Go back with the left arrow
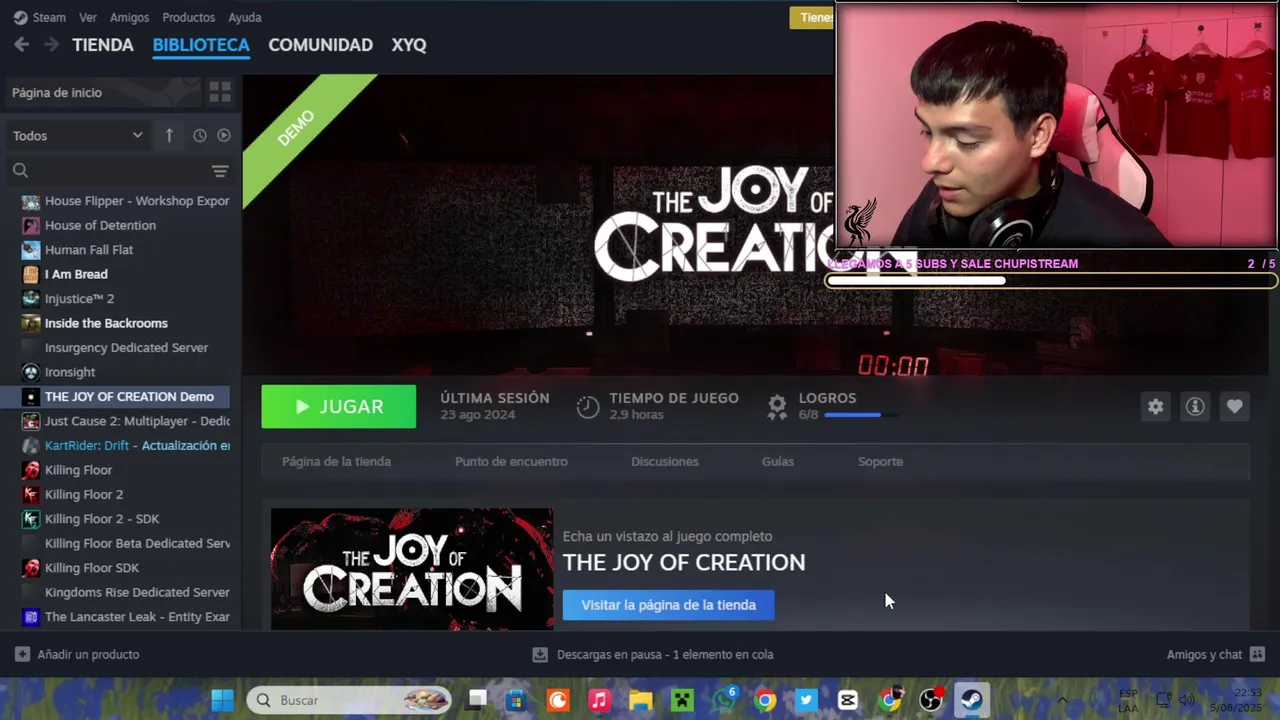Screen dimensions: 1280x720 [x=21, y=45]
